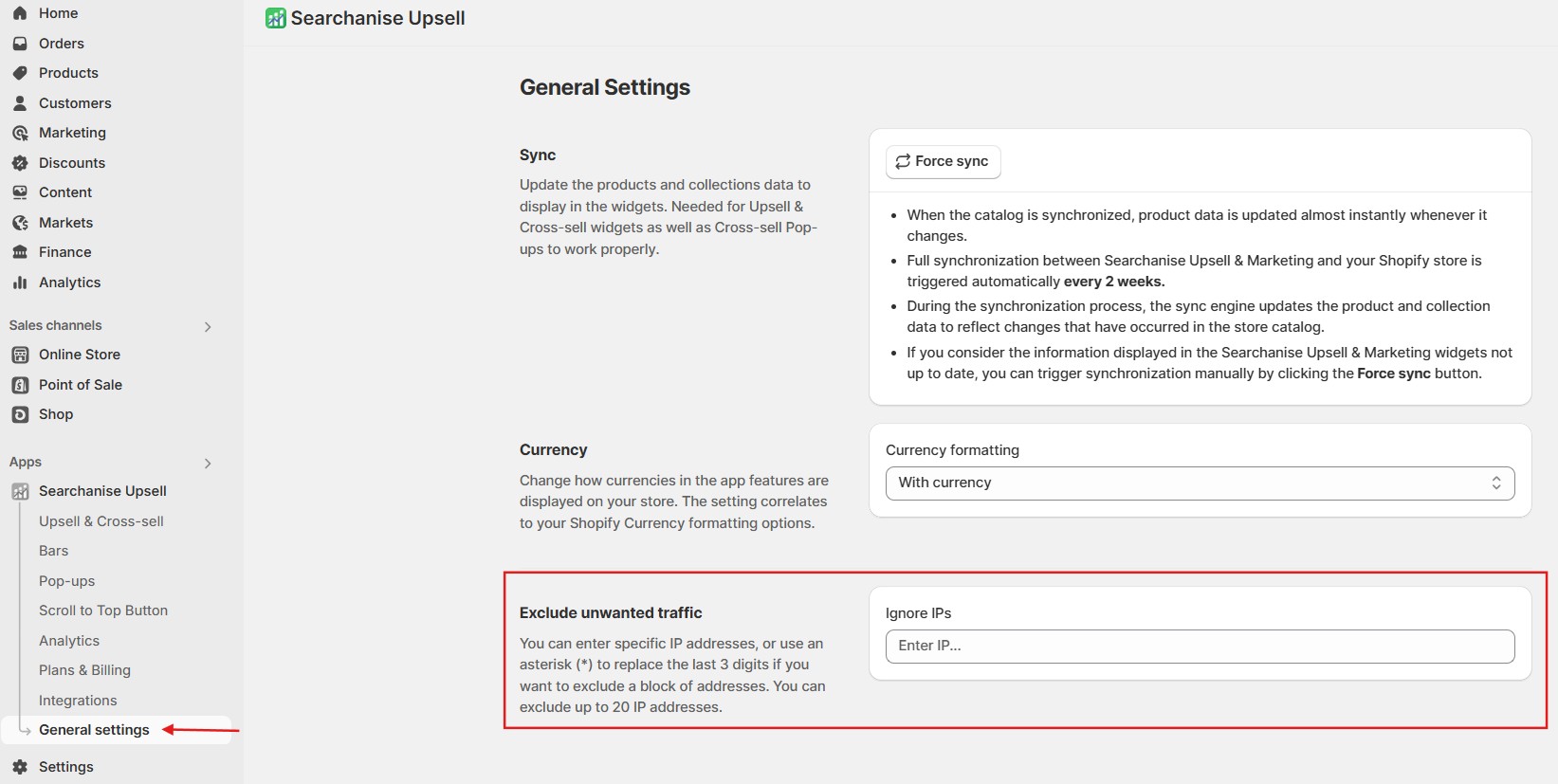The height and width of the screenshot is (784, 1558).
Task: Open Scroll to Top Button settings
Action: pos(103,611)
